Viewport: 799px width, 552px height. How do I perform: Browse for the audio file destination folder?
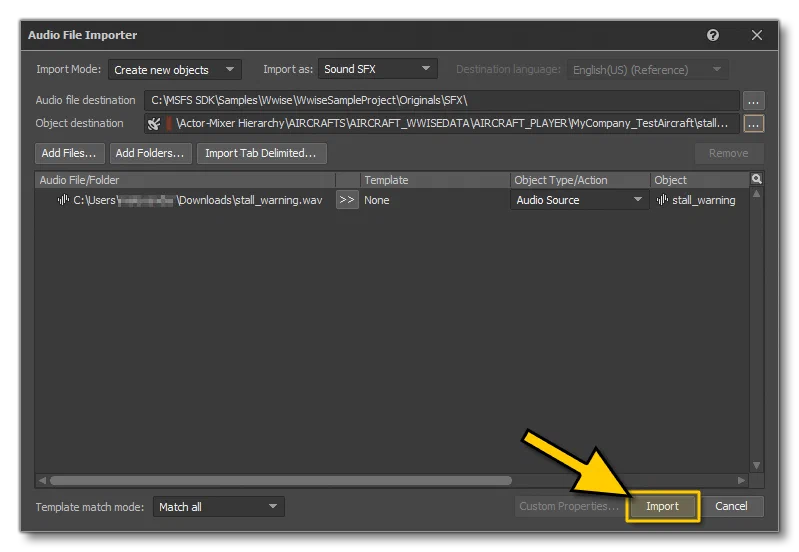(x=754, y=101)
